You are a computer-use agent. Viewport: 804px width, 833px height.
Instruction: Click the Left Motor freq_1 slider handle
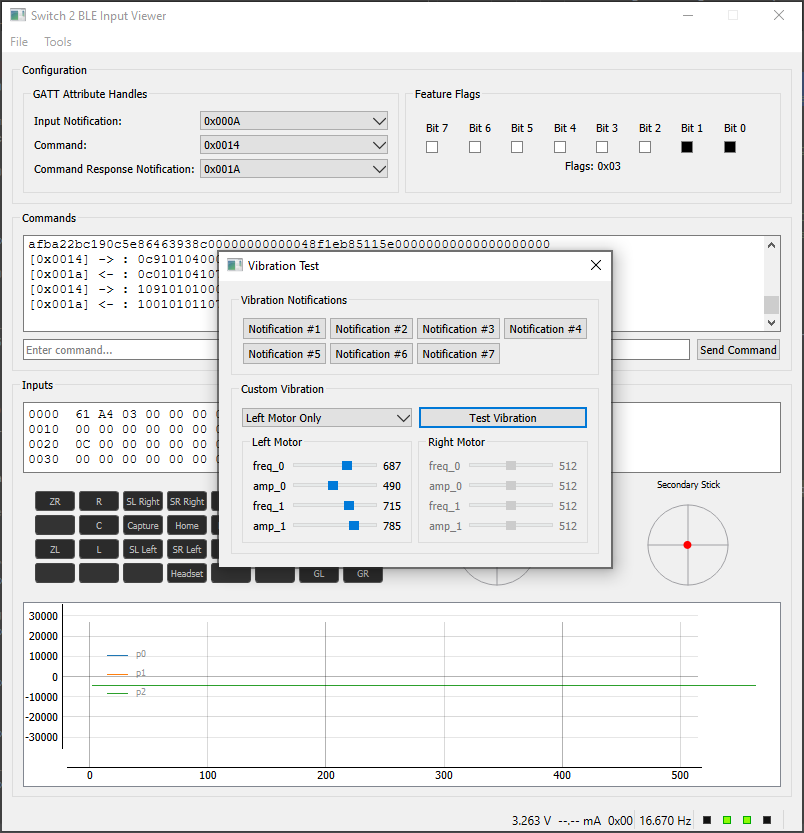[349, 505]
